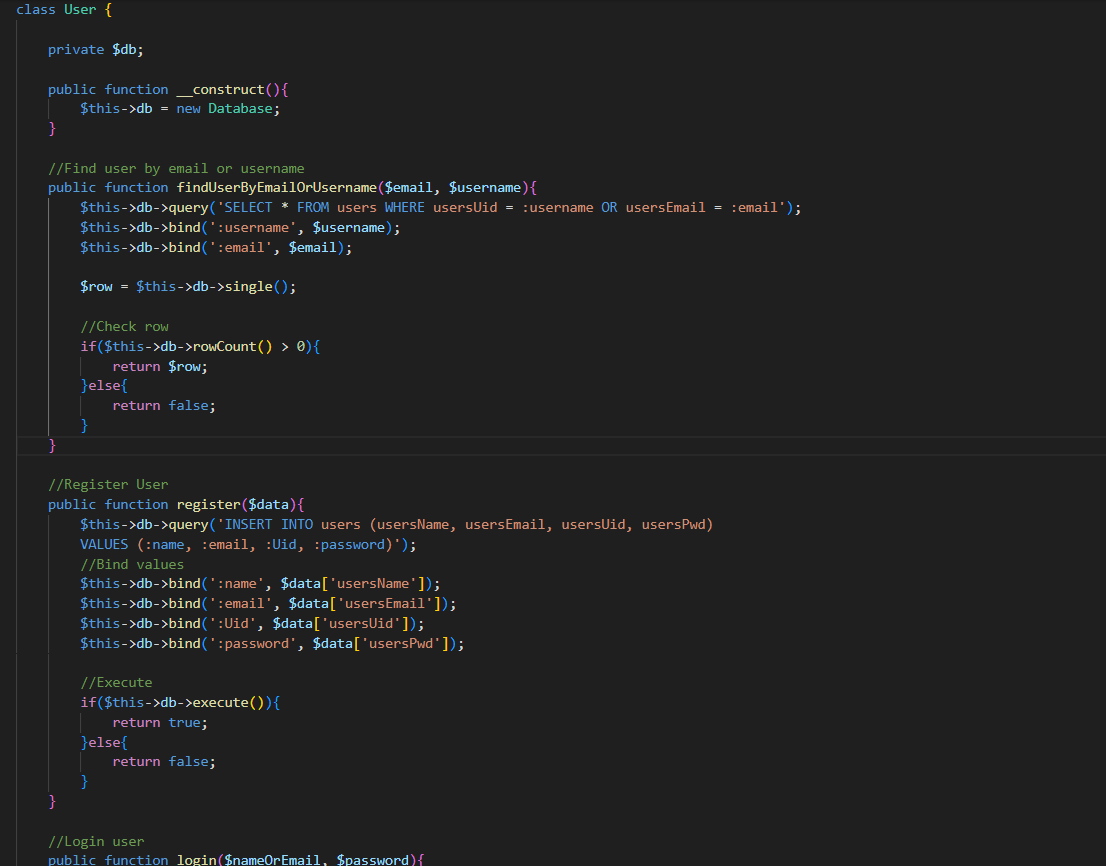Screen dimensions: 1106x866
Task: Click the '$username' parameter in findUserByEmailOrUsername signature
Action: pos(485,188)
